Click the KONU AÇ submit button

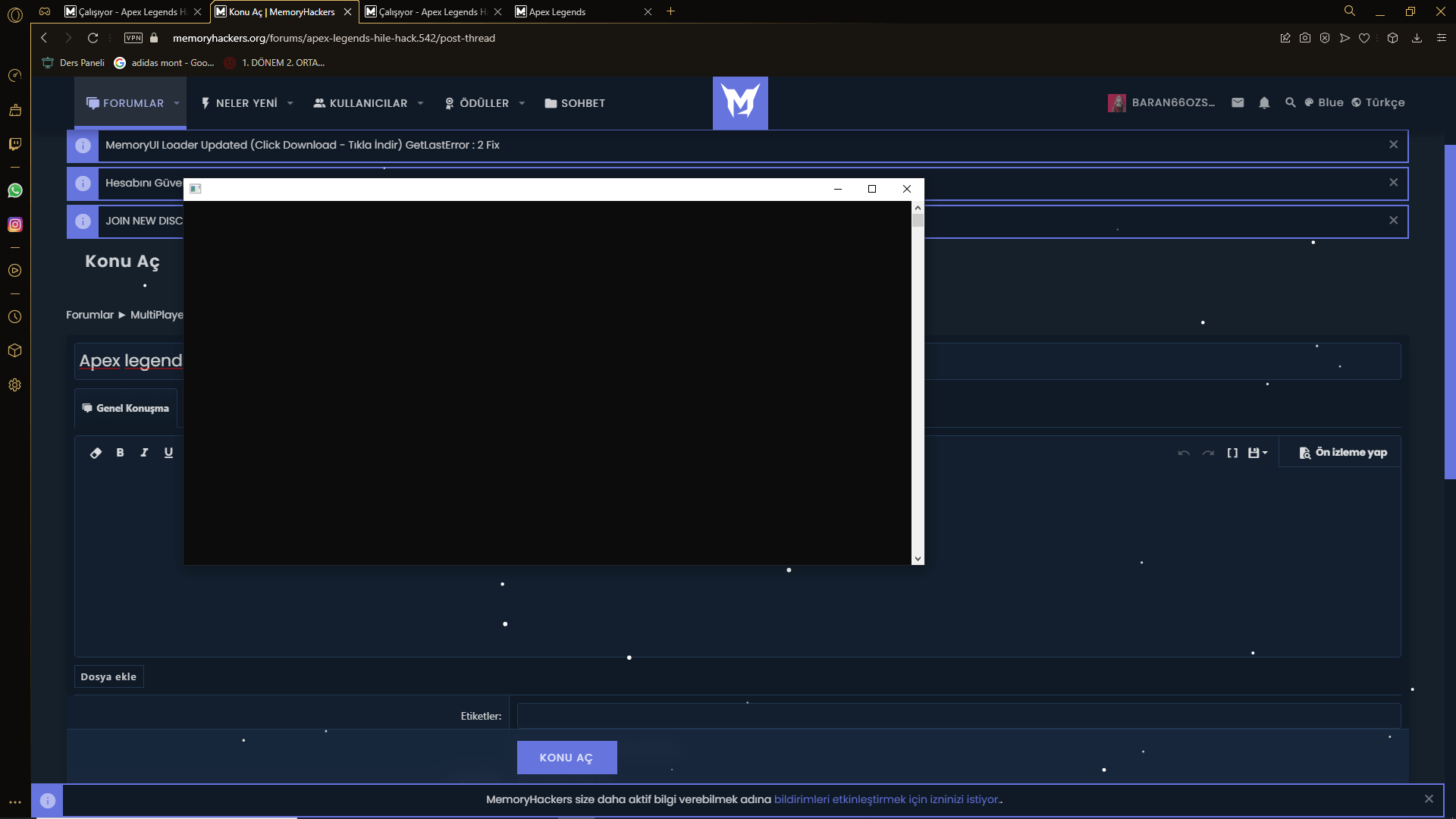tap(566, 758)
